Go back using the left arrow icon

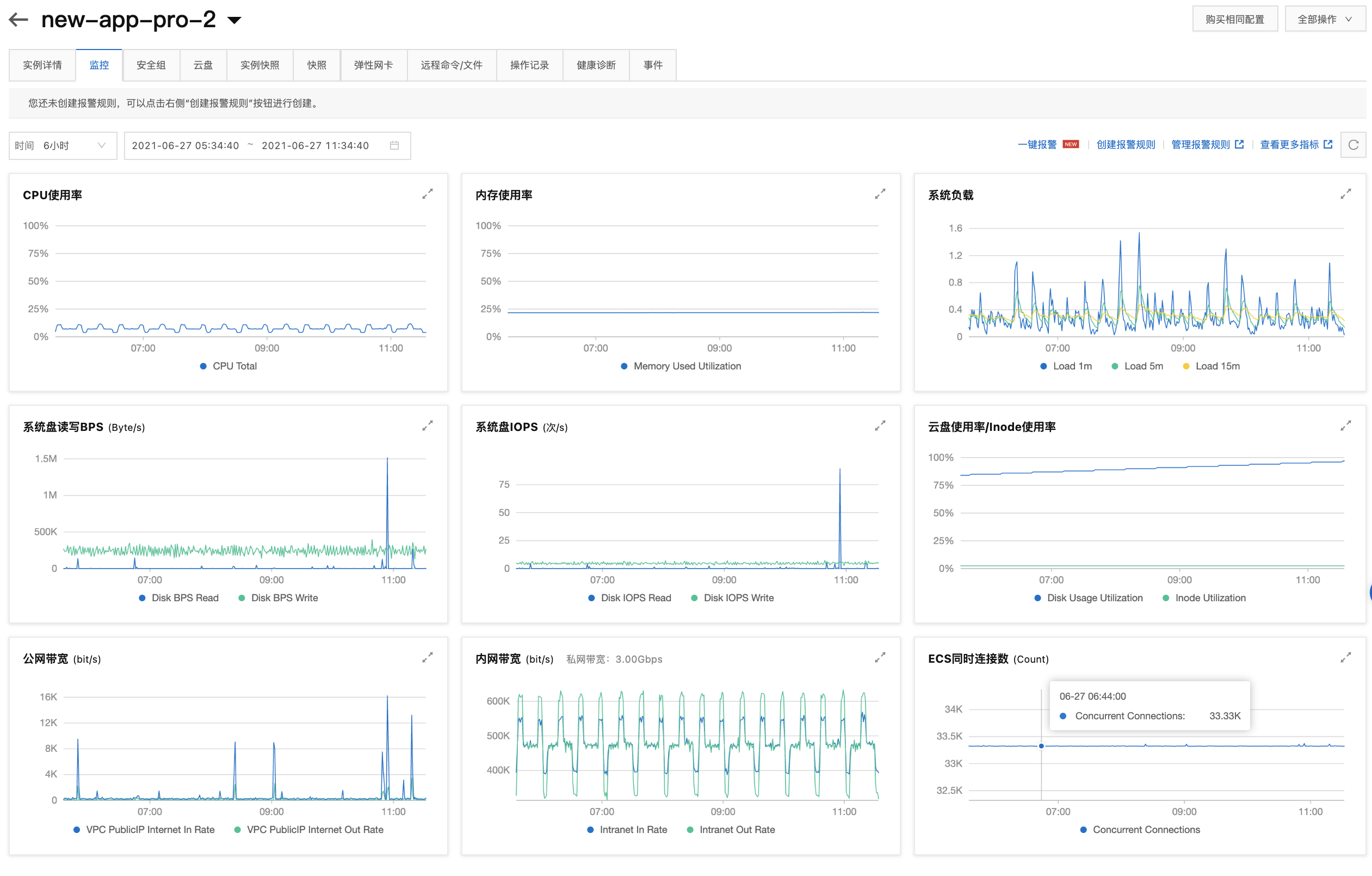pyautogui.click(x=19, y=20)
